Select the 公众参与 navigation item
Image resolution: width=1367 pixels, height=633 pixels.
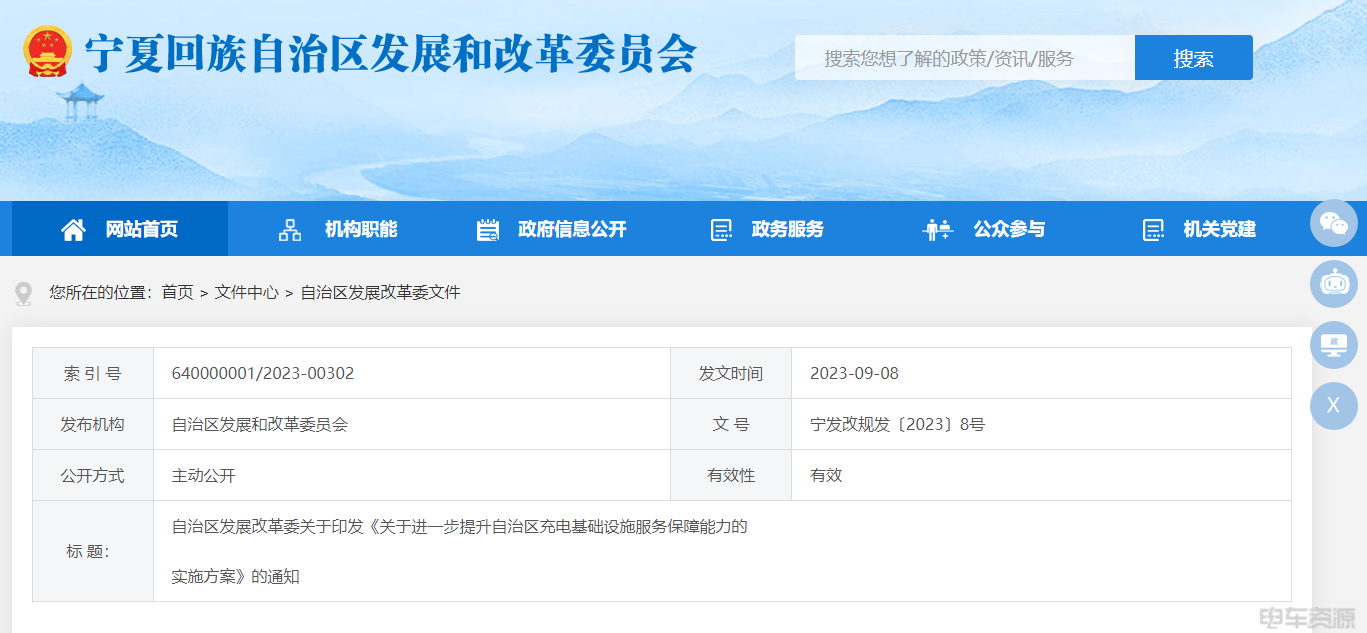[x=1008, y=229]
